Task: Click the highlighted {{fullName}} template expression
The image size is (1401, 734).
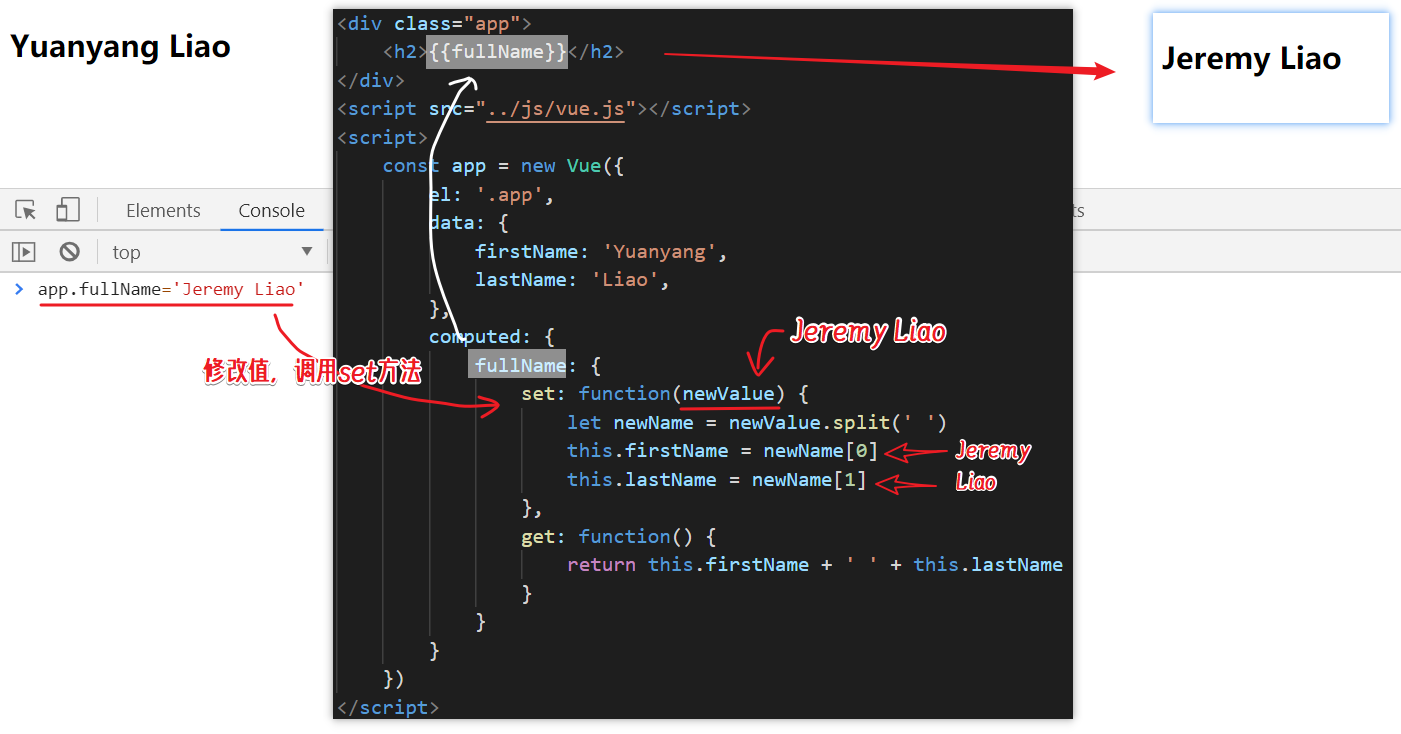Action: [x=497, y=51]
